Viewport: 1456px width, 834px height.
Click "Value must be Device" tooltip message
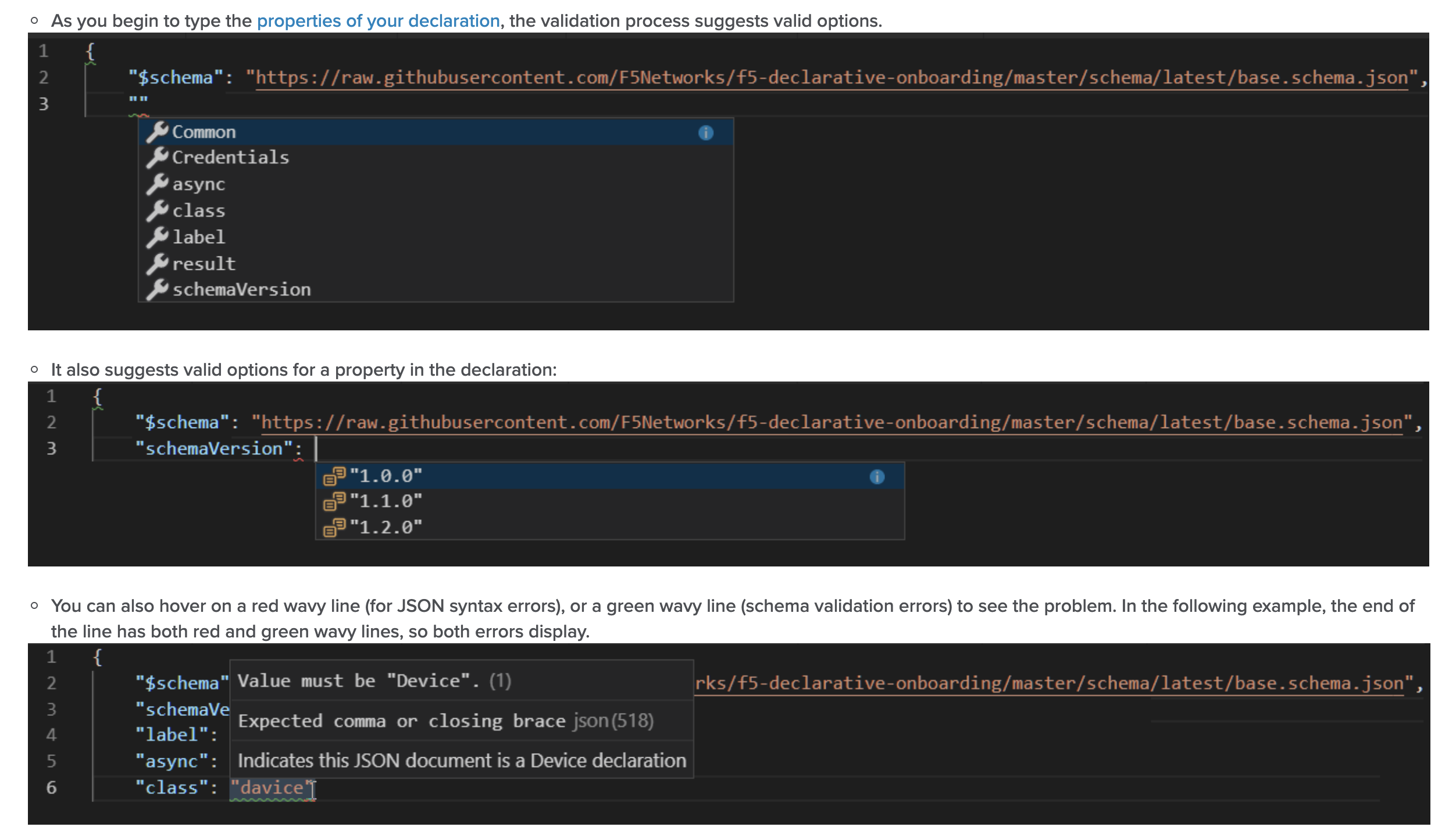(358, 681)
